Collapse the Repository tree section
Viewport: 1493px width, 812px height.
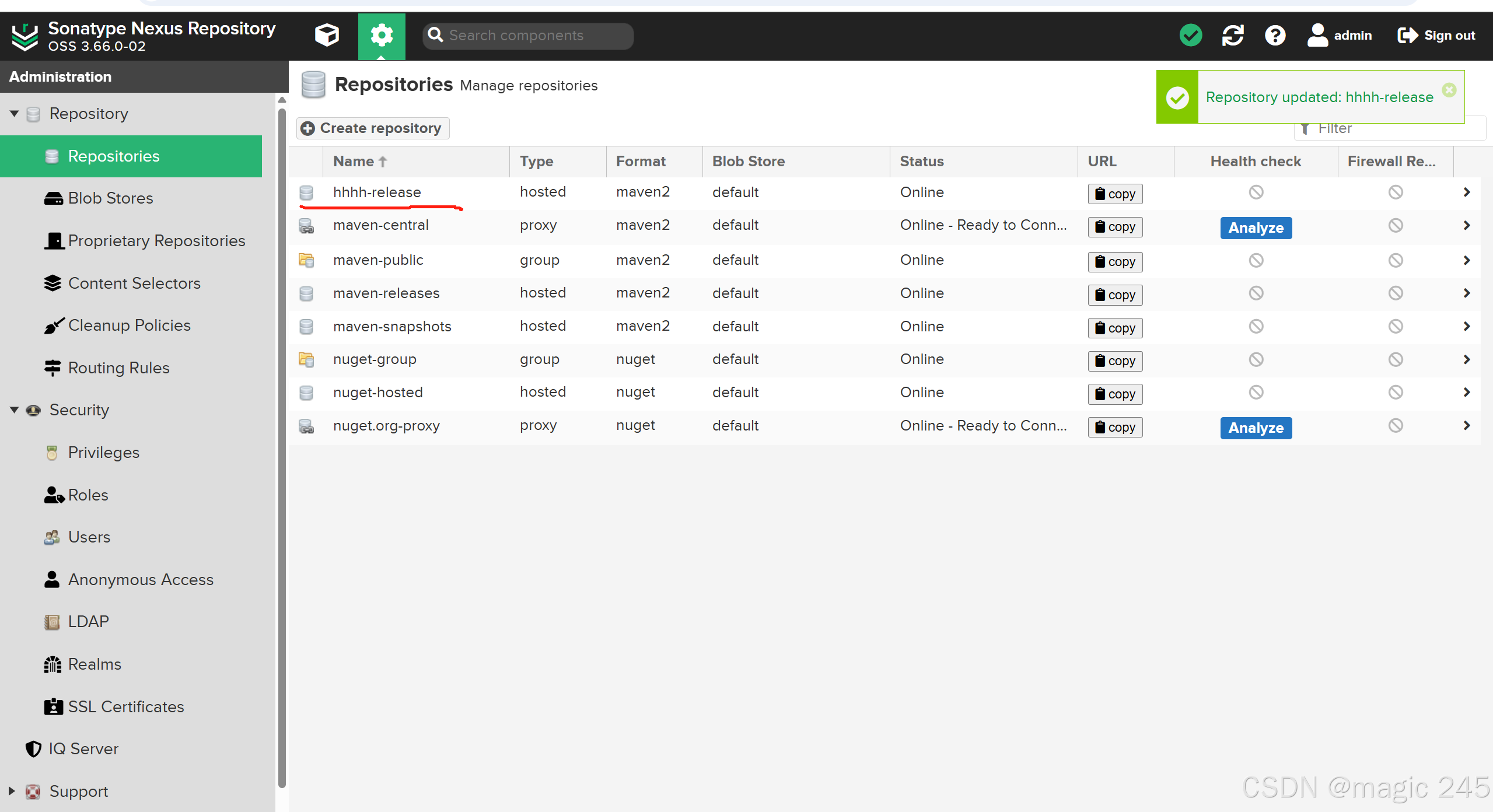coord(14,113)
